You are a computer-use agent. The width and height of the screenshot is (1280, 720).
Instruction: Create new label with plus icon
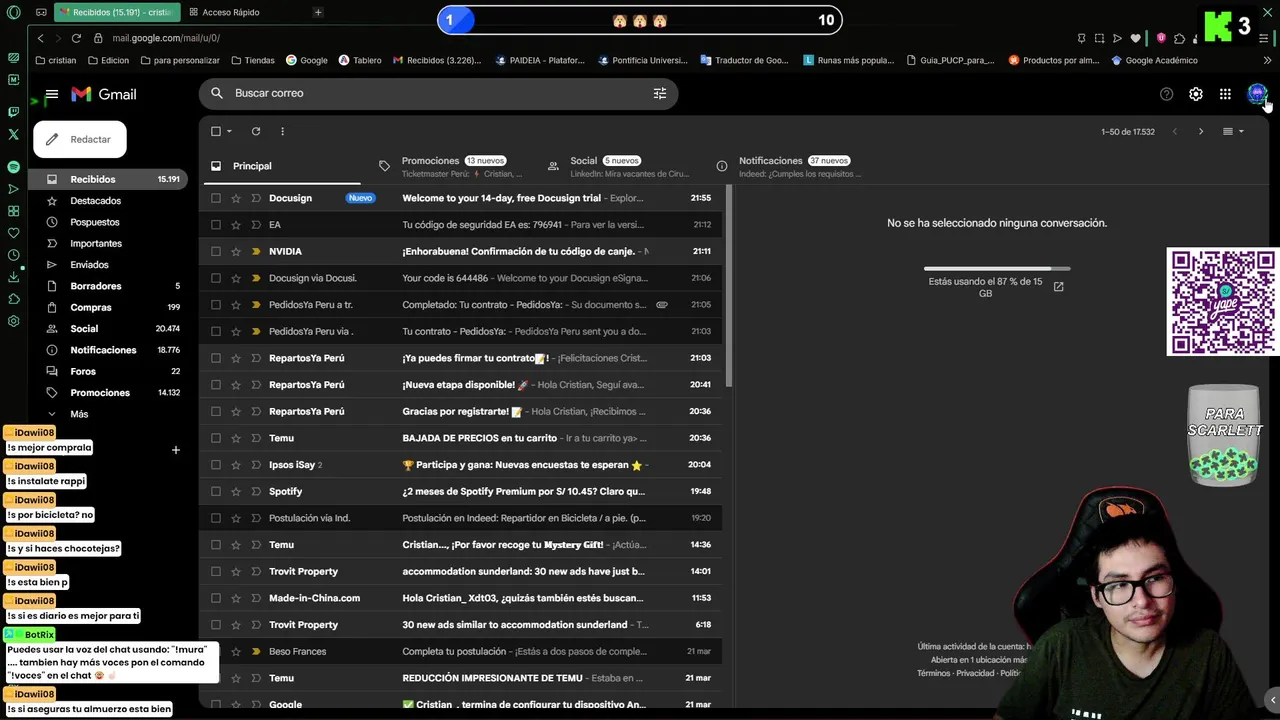(175, 450)
